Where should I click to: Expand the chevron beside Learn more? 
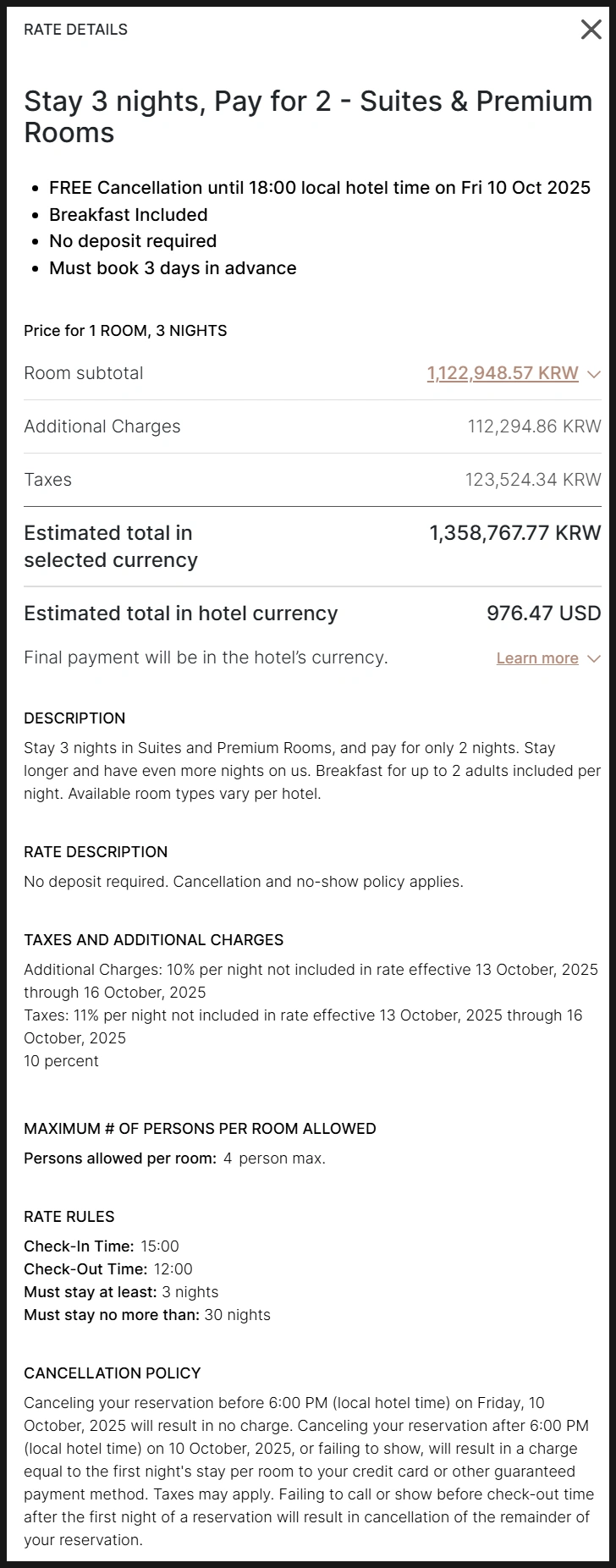pyautogui.click(x=594, y=658)
